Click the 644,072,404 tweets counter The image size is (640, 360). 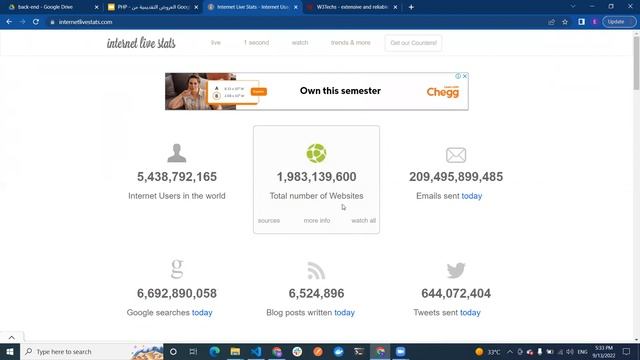click(456, 293)
